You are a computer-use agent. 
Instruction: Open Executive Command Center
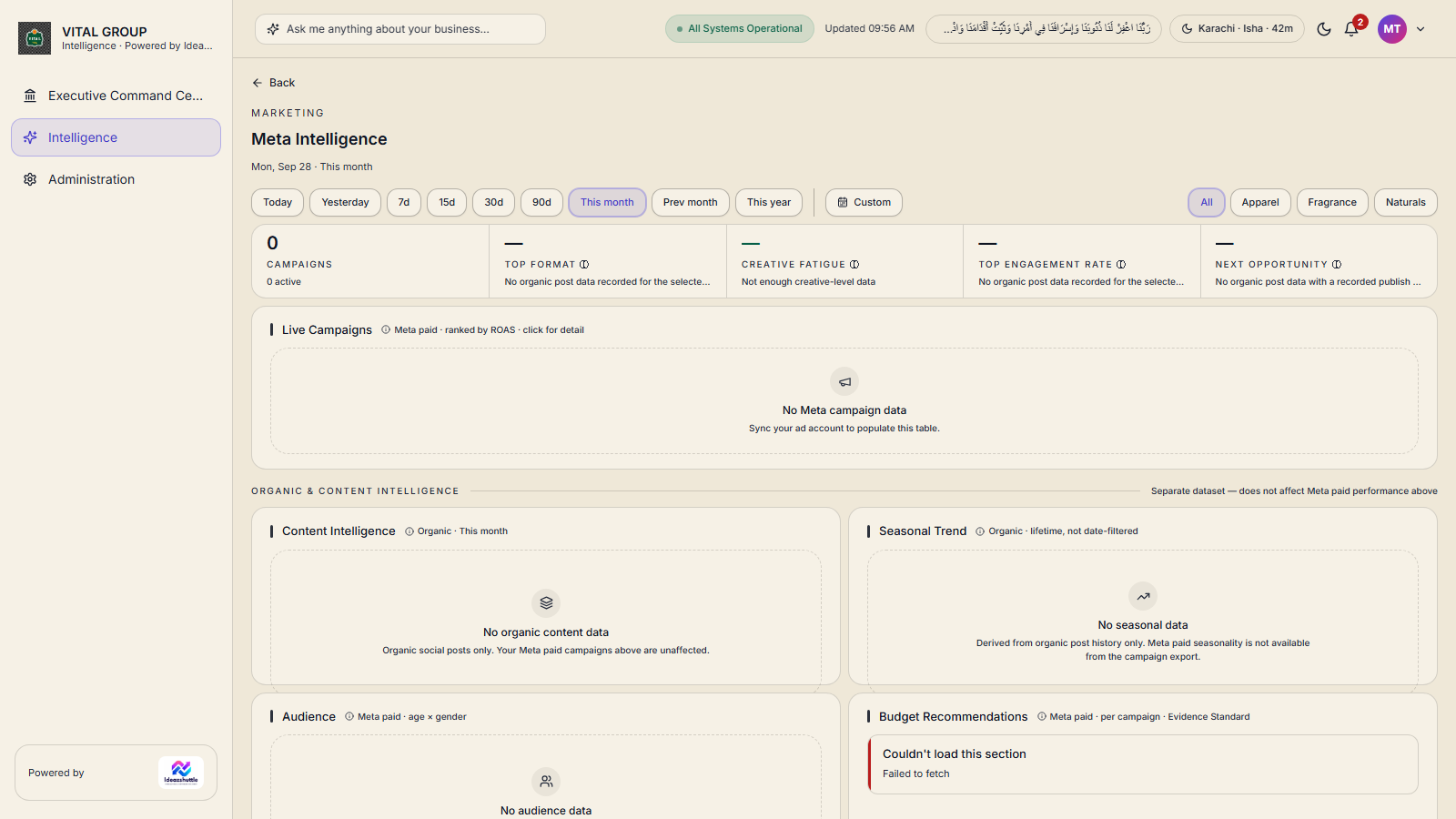pos(116,96)
